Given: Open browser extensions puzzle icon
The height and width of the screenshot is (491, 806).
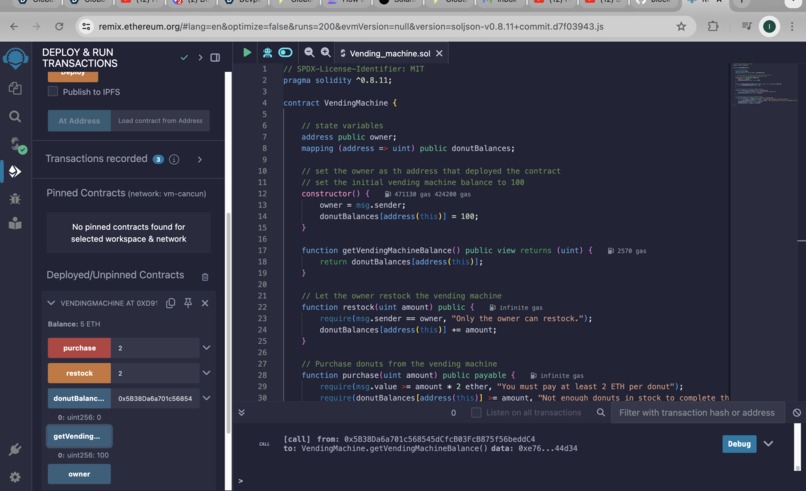Looking at the screenshot, I should click(713, 26).
